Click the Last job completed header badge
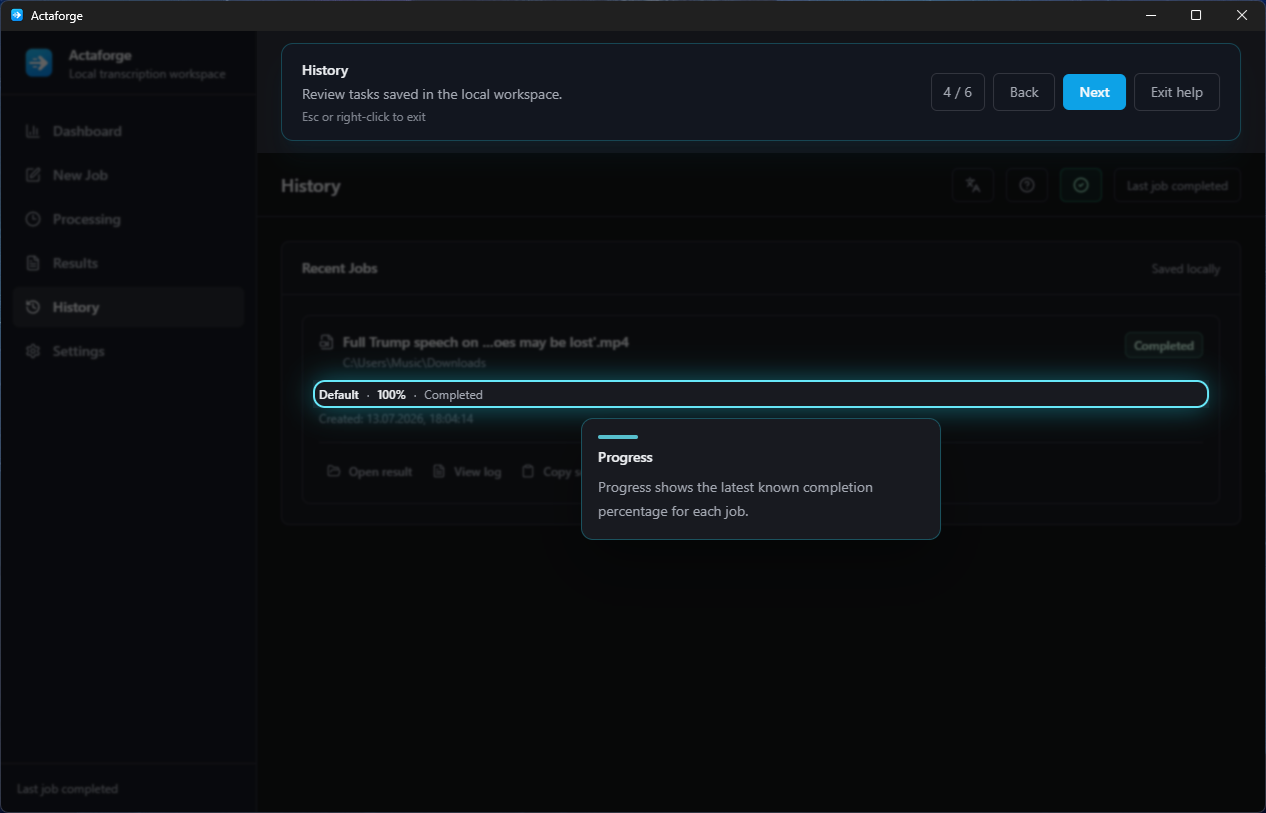1266x813 pixels. [1177, 185]
